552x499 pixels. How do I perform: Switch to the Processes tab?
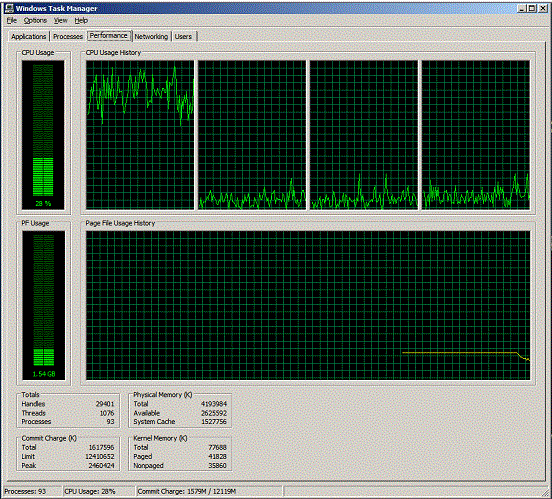coord(68,36)
